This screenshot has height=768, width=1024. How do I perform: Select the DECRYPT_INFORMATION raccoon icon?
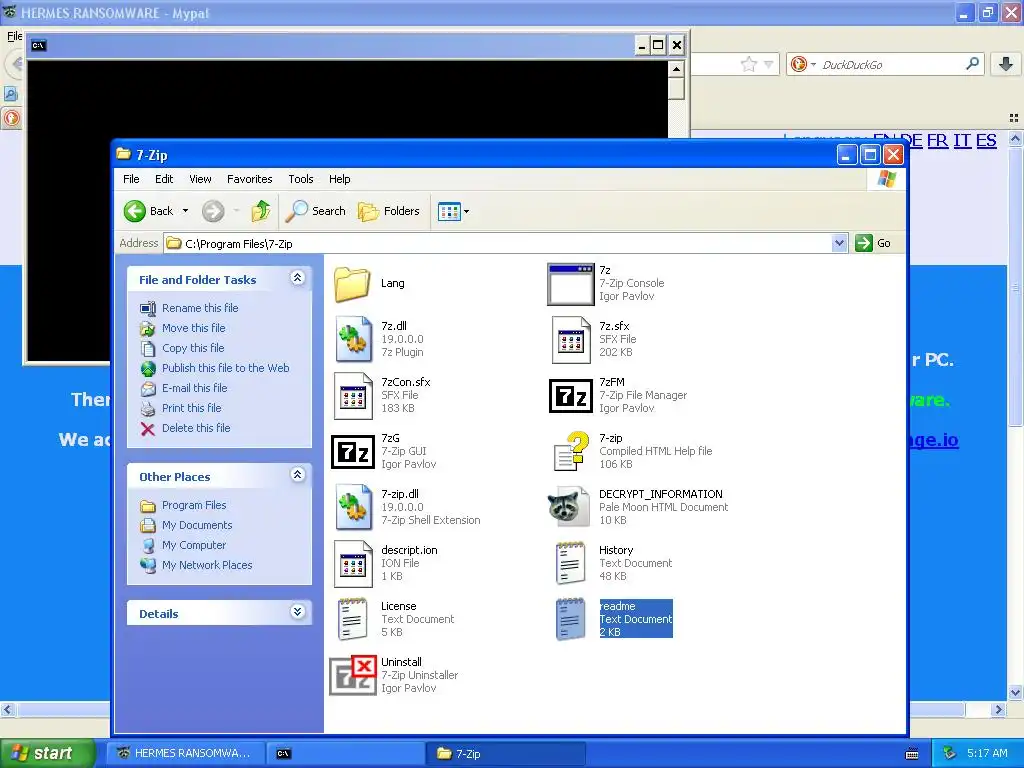pos(567,507)
